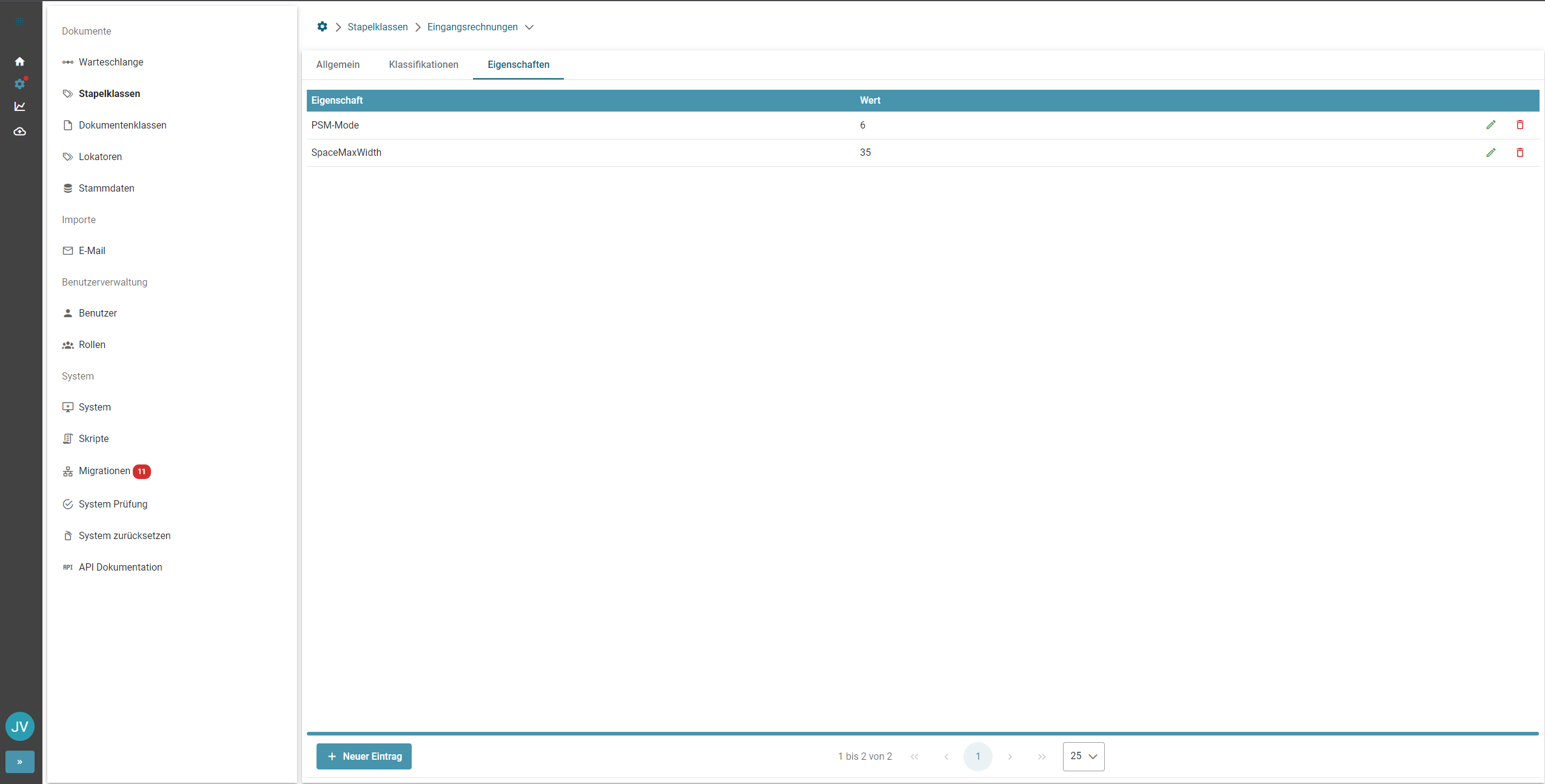Delete the SpaceMaxWidth row via trash icon
The image size is (1545, 784).
1520,153
